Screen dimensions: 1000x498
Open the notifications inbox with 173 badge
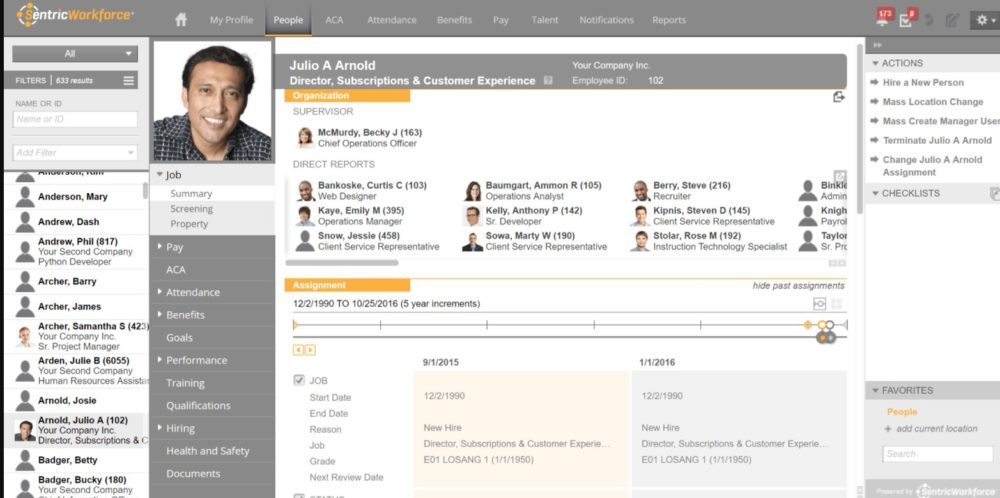click(x=882, y=20)
